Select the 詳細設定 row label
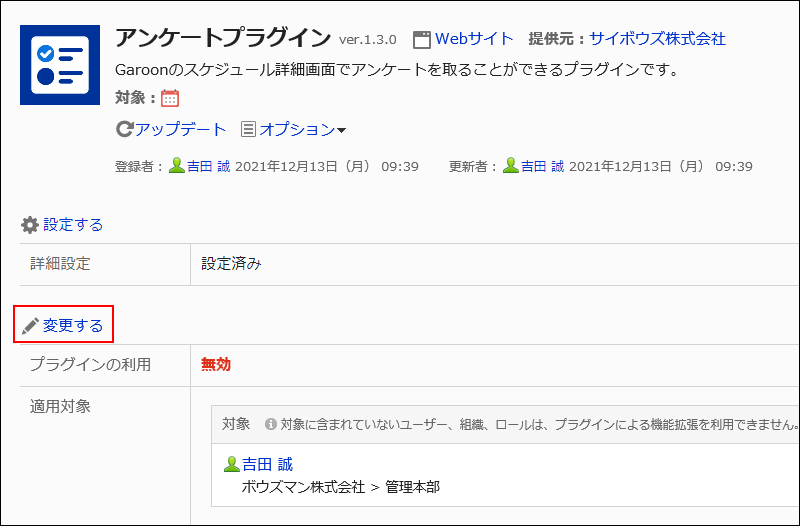This screenshot has height=526, width=800. [x=60, y=264]
